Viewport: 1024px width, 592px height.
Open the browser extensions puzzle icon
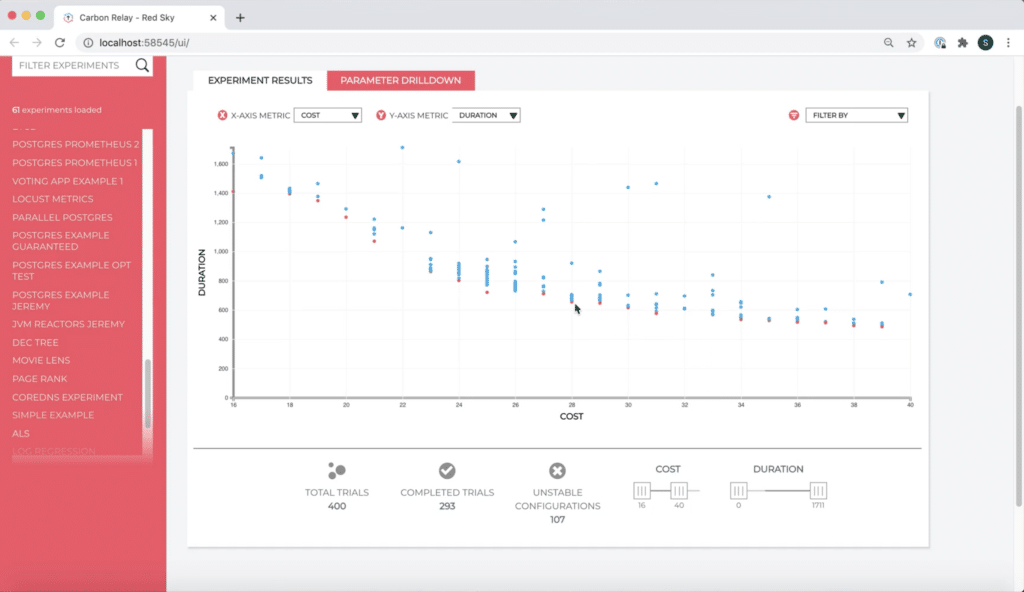963,42
